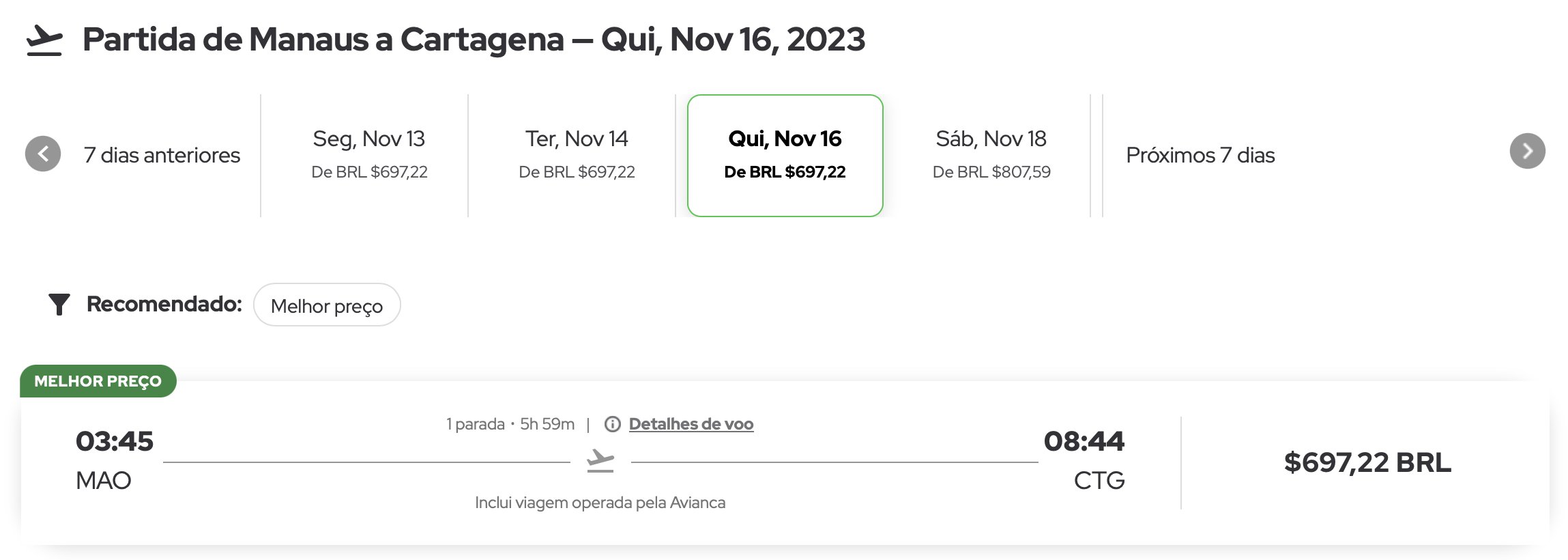Open the Melhor preço sorting dropdown
This screenshot has height=560, width=1568.
coord(327,305)
